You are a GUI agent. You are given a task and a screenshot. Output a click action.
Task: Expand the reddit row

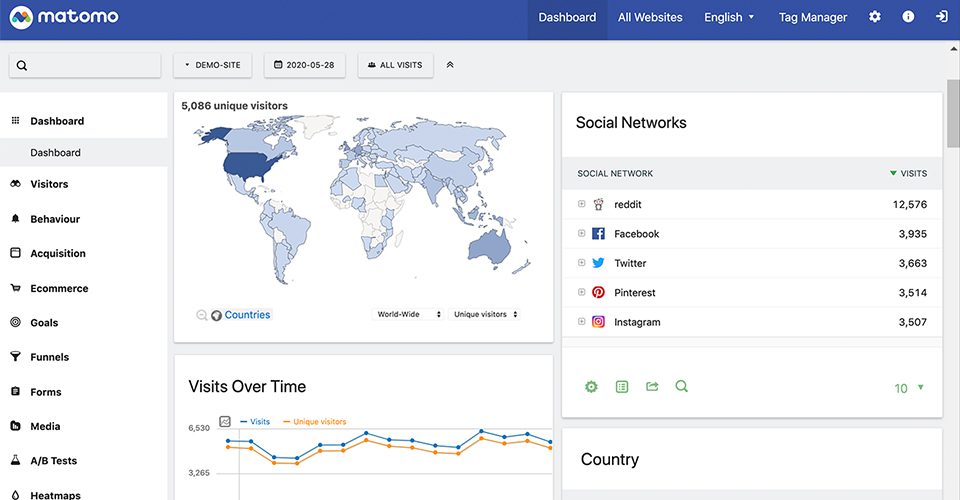pyautogui.click(x=581, y=204)
